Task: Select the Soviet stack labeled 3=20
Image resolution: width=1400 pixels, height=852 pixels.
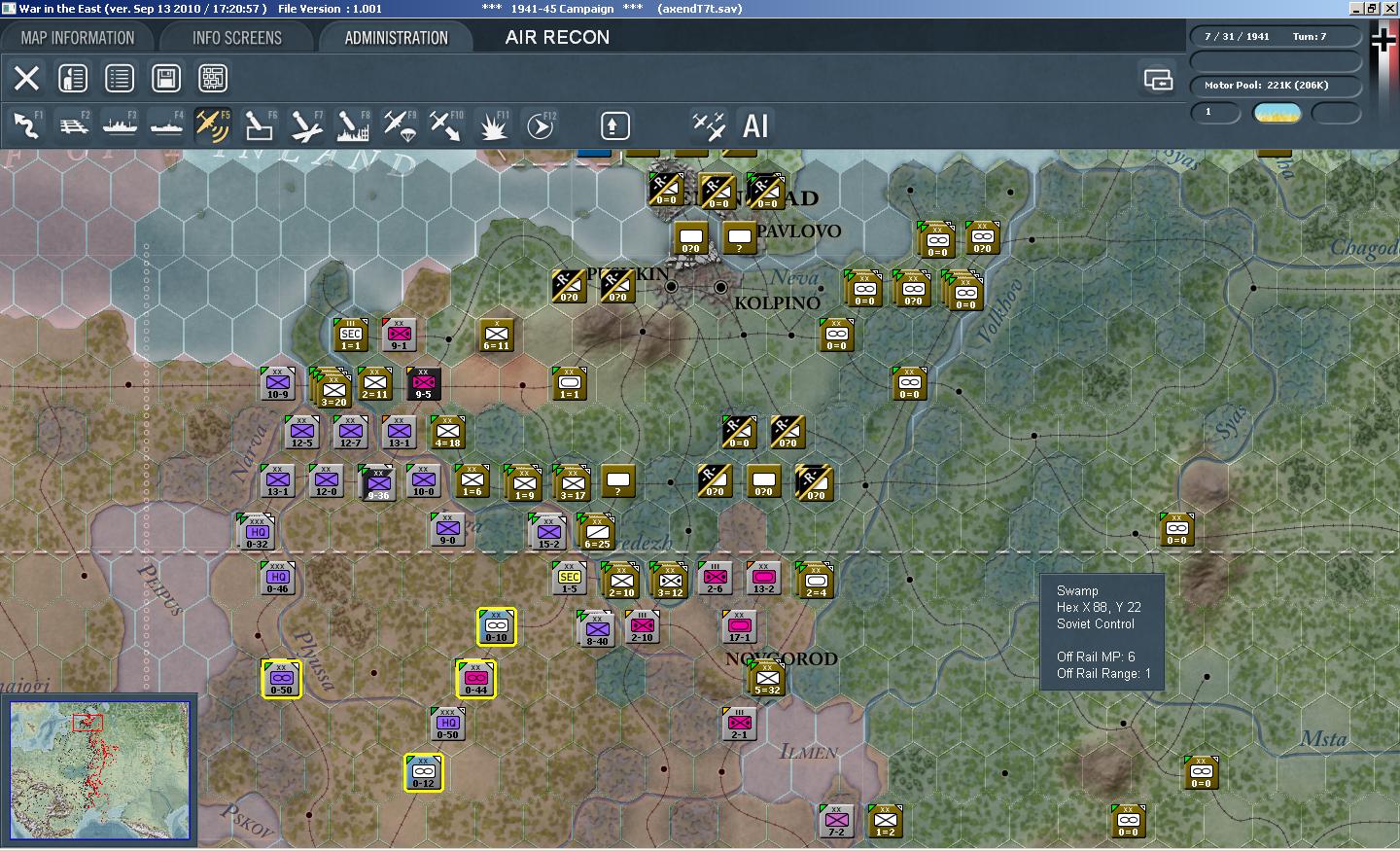Action: pos(332,387)
